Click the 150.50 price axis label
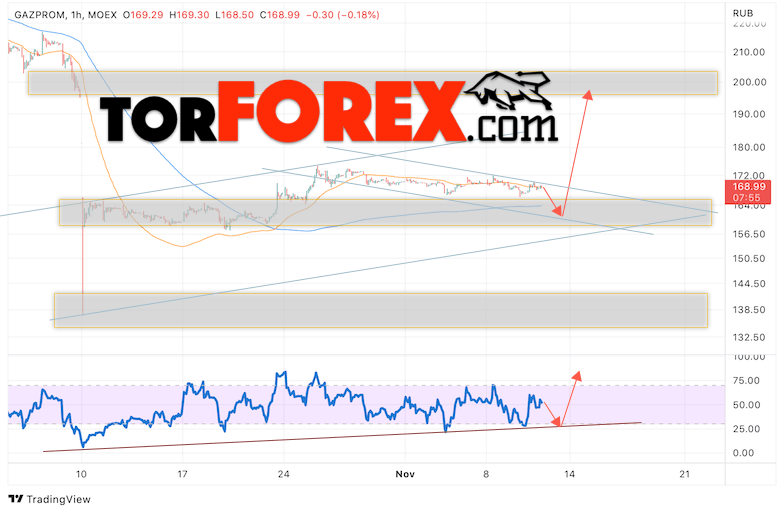This screenshot has height=513, width=784. [748, 258]
